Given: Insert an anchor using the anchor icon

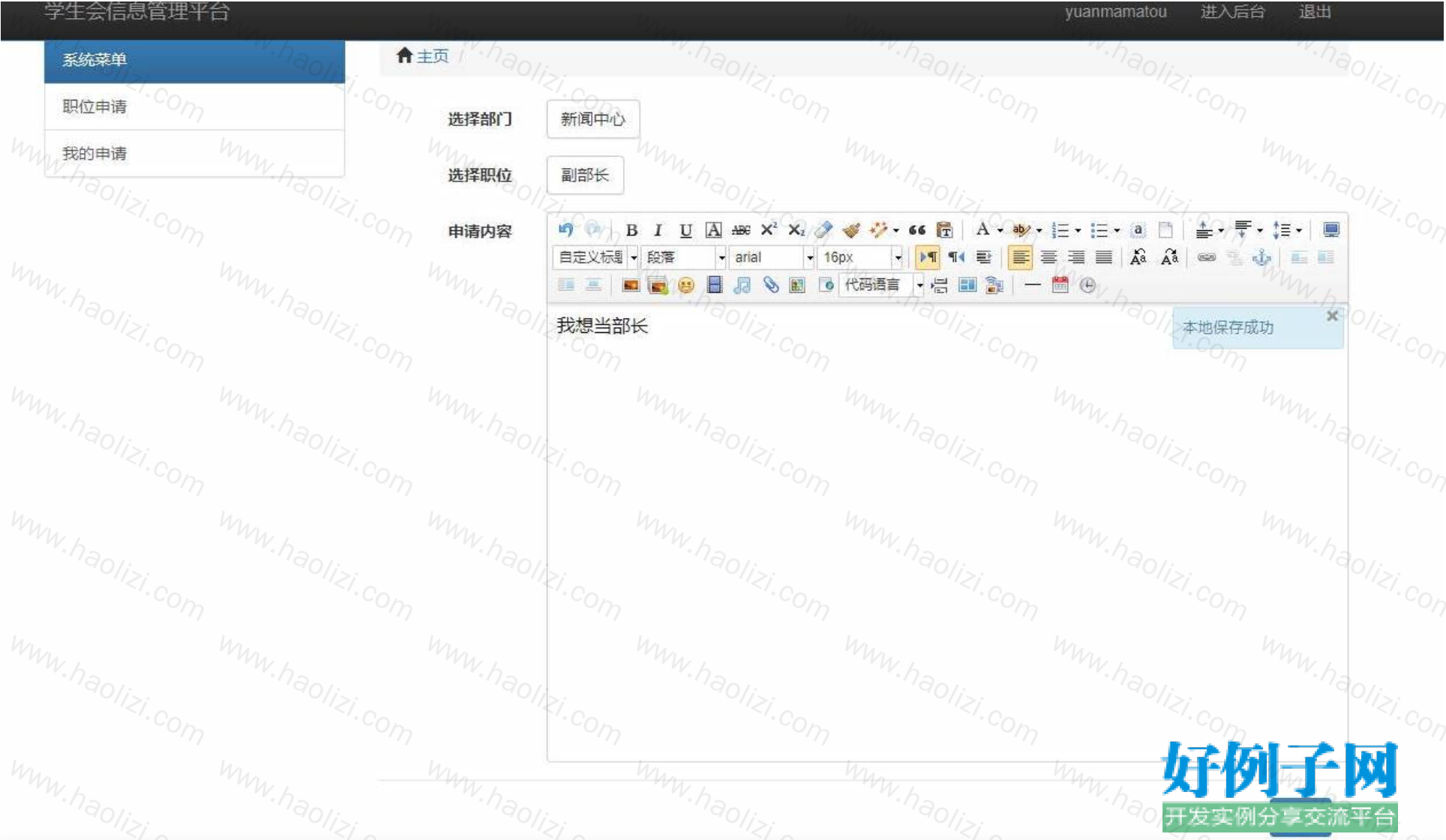Looking at the screenshot, I should [1262, 257].
